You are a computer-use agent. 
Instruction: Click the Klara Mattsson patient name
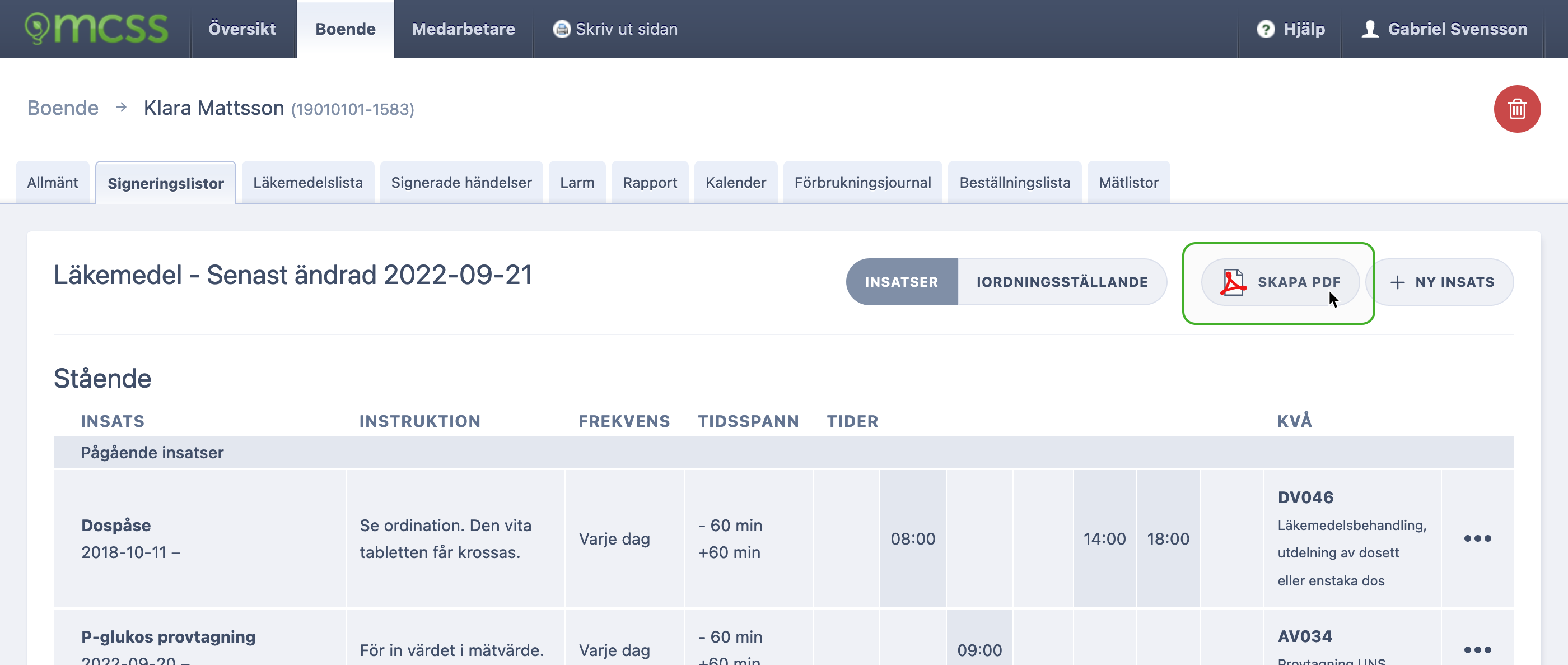point(214,108)
